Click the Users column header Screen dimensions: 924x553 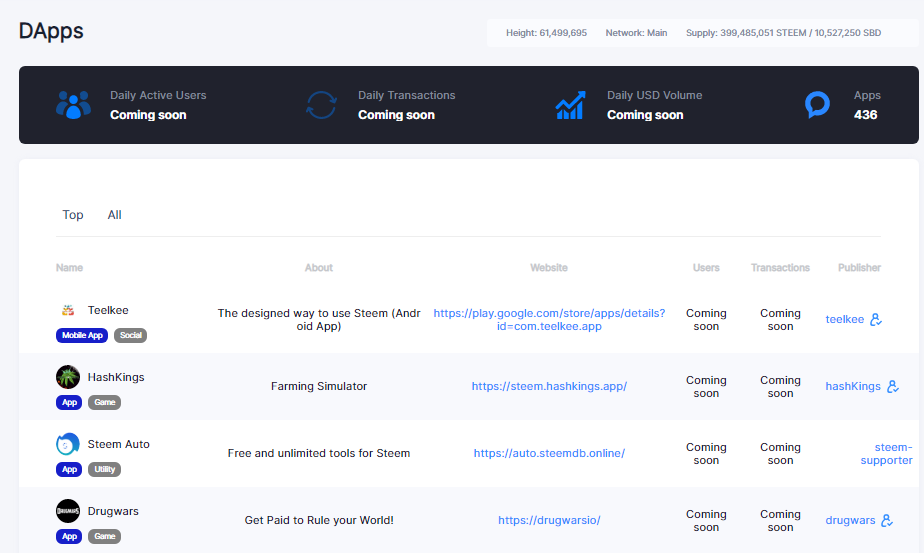pyautogui.click(x=706, y=268)
